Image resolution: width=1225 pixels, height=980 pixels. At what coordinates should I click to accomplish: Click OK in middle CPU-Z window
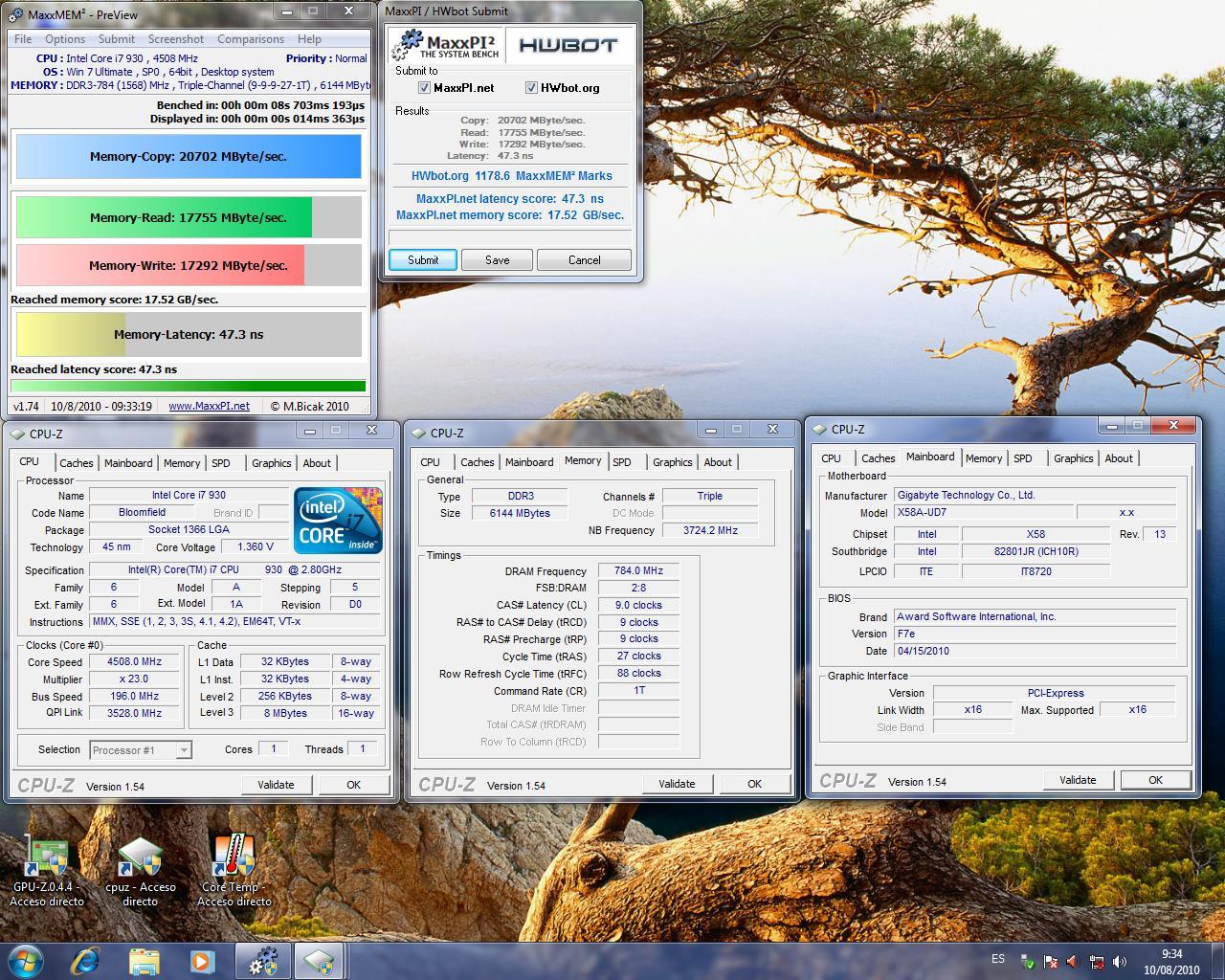754,784
